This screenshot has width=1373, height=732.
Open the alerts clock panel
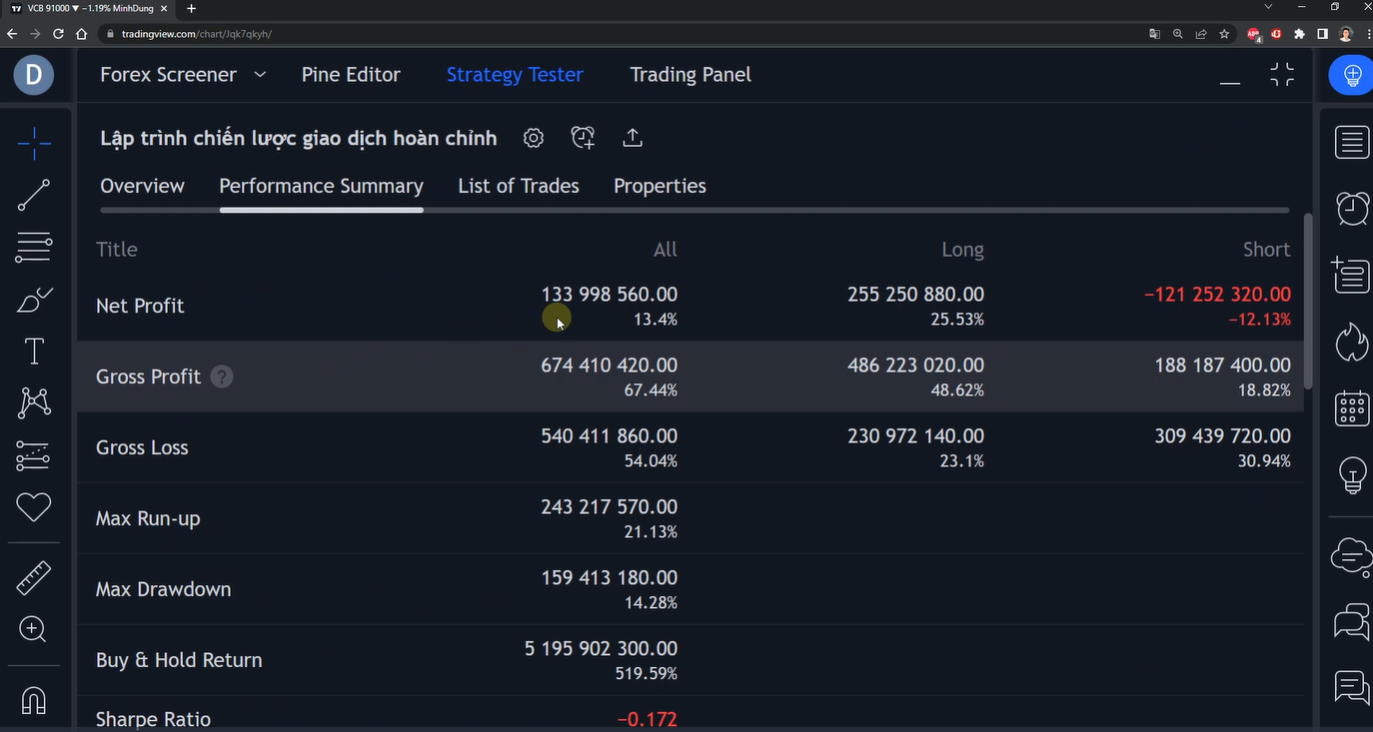point(1351,208)
